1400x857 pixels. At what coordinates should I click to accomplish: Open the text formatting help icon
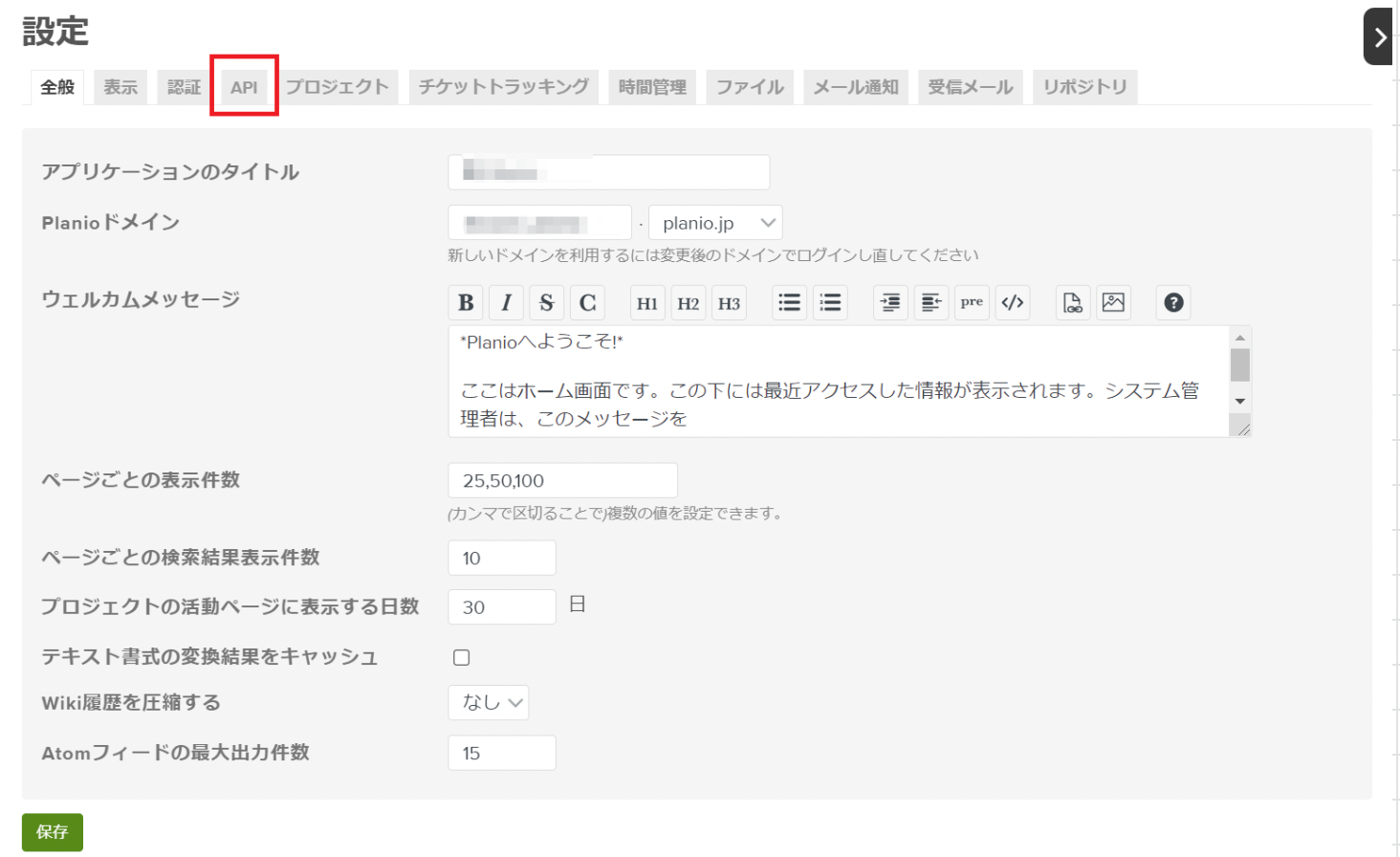click(1173, 303)
